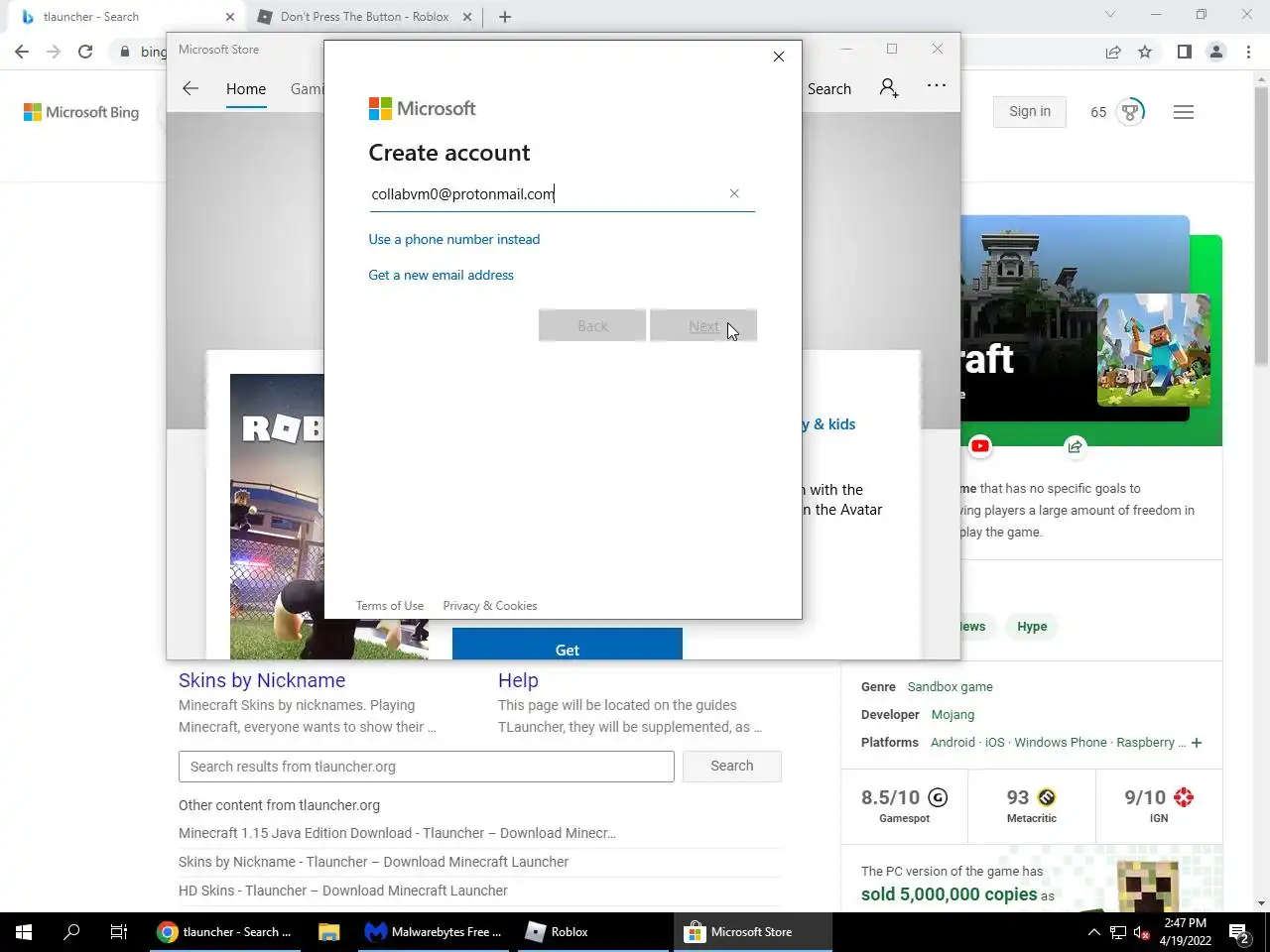Viewport: 1270px width, 952px height.
Task: Open the Chrome three-dot menu
Action: coord(1248,52)
